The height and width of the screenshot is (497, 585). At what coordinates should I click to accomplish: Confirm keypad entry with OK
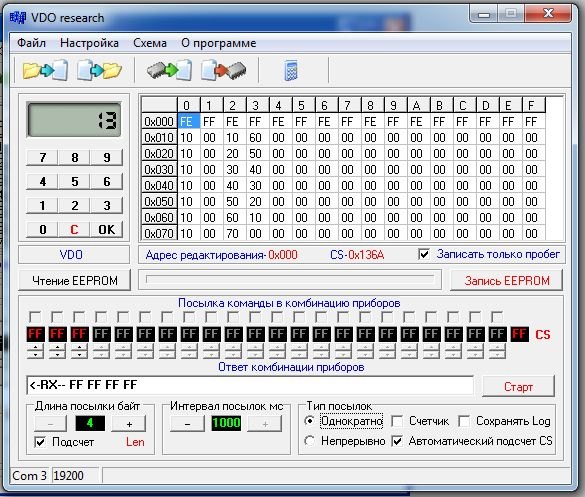(x=107, y=229)
